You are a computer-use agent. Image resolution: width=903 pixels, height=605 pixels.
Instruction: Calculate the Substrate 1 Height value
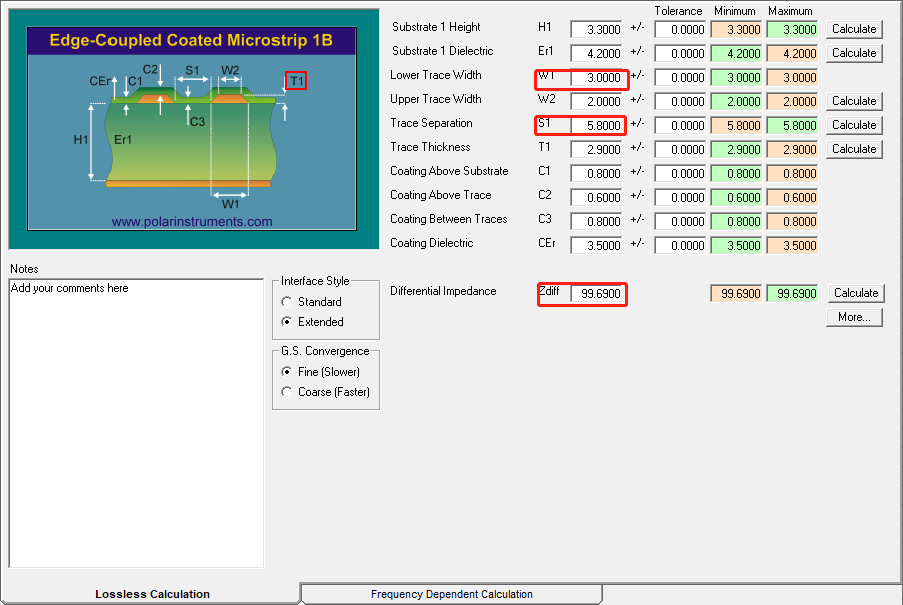click(854, 29)
